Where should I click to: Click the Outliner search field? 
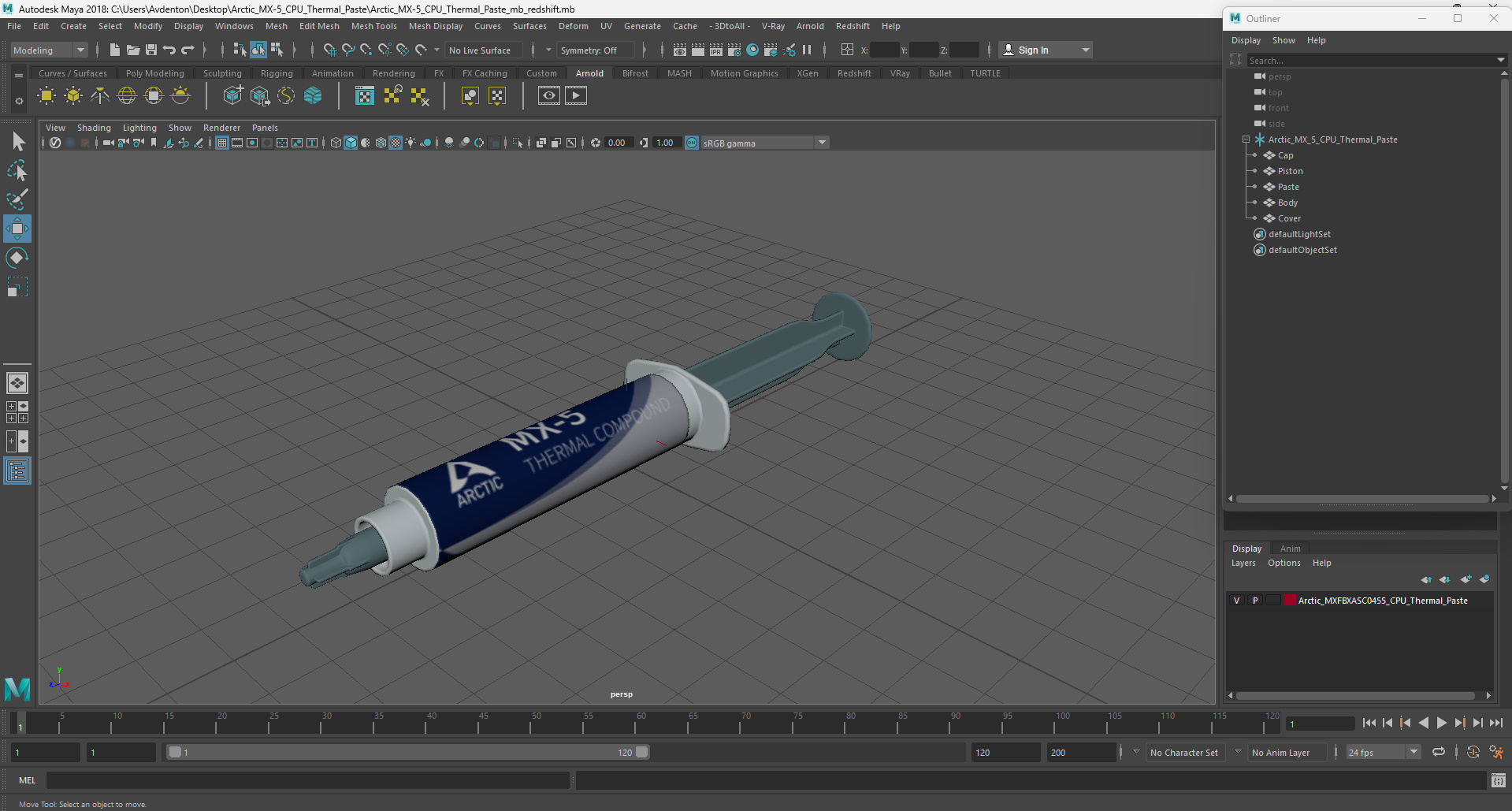point(1369,60)
